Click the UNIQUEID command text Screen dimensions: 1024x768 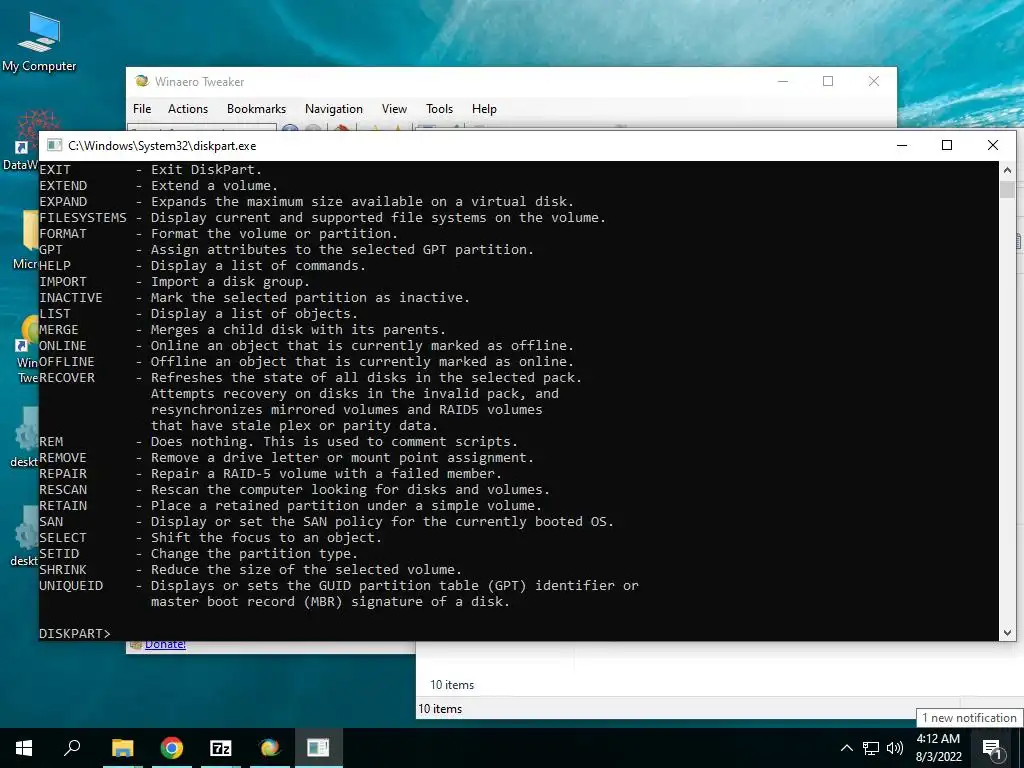pyautogui.click(x=71, y=586)
